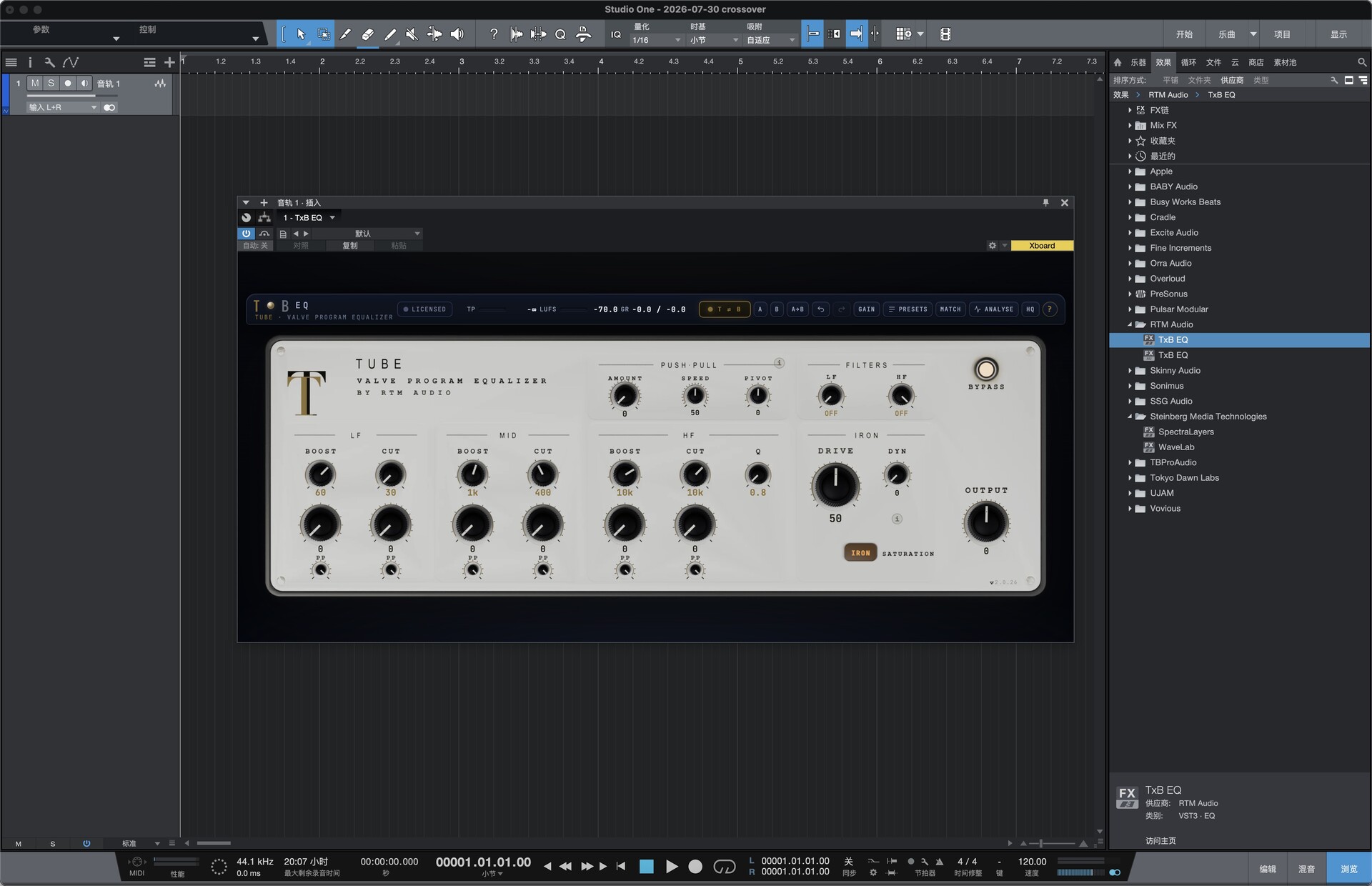Select the Paint pencil tool
This screenshot has width=1372, height=886.
[390, 34]
